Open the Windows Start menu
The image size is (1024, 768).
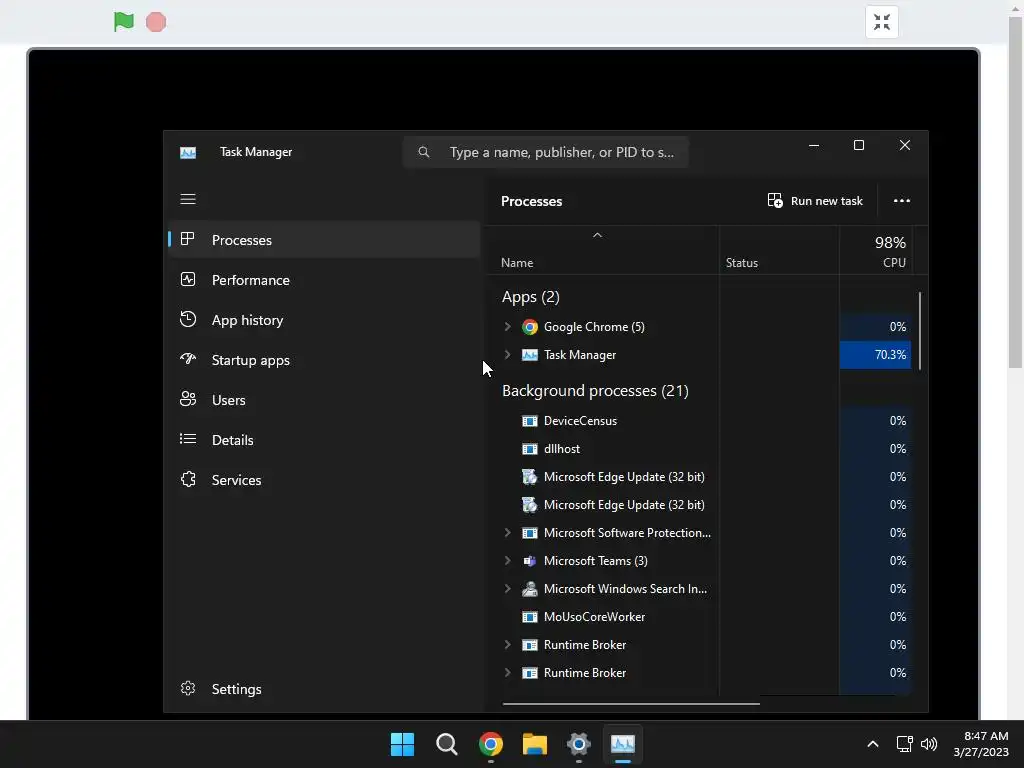402,744
